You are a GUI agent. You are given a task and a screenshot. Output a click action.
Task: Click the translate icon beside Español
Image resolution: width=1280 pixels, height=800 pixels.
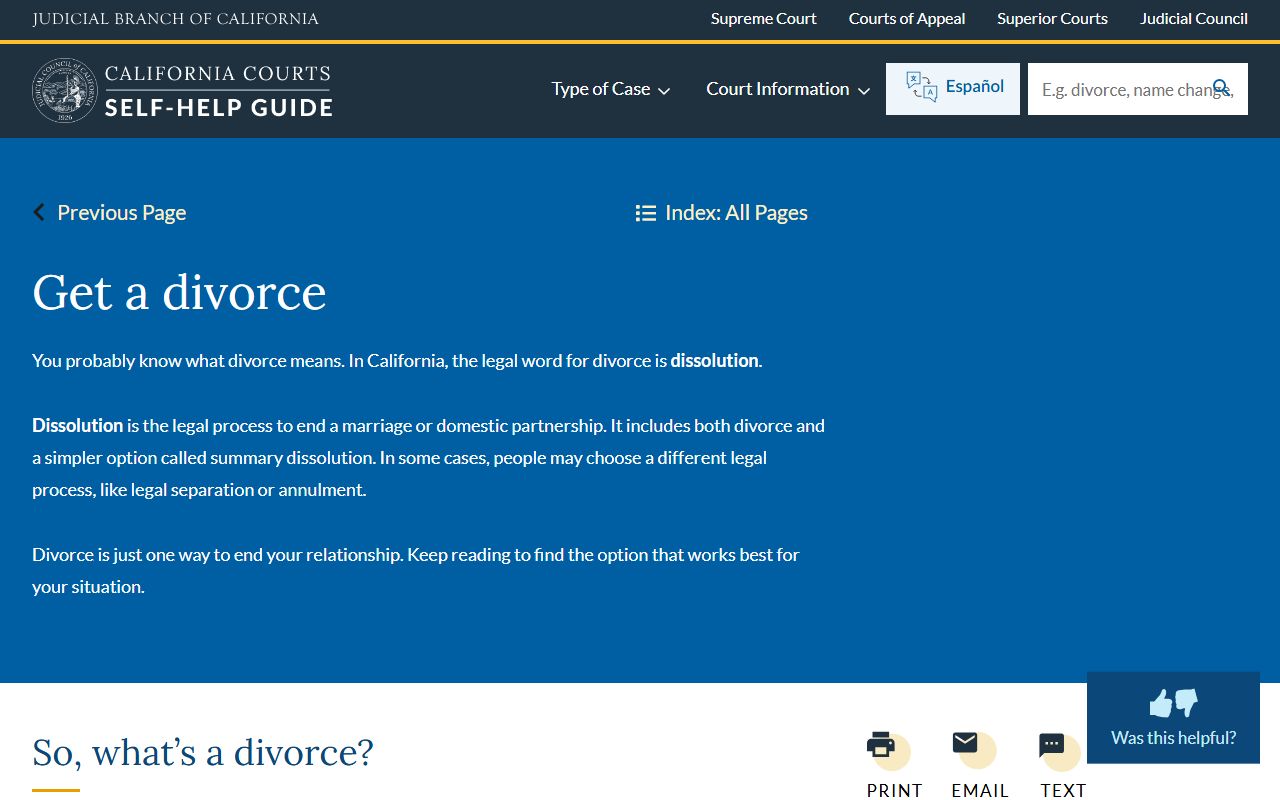coord(921,87)
